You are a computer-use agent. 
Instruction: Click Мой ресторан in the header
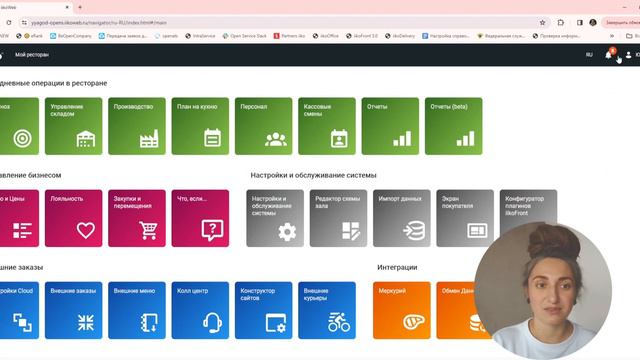[32, 55]
